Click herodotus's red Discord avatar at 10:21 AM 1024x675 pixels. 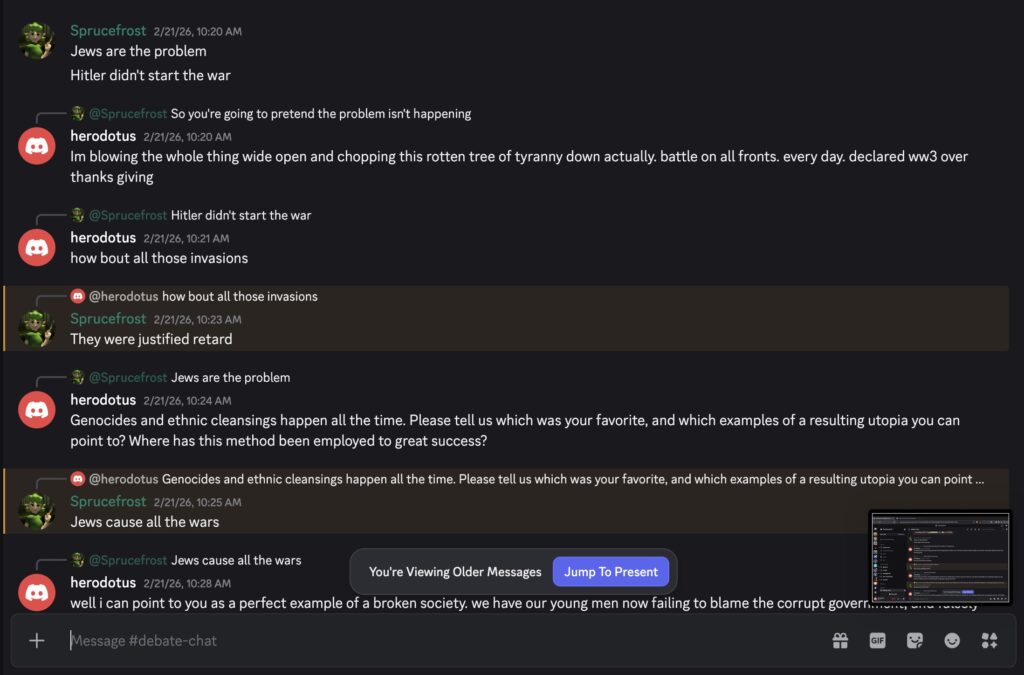(x=37, y=247)
